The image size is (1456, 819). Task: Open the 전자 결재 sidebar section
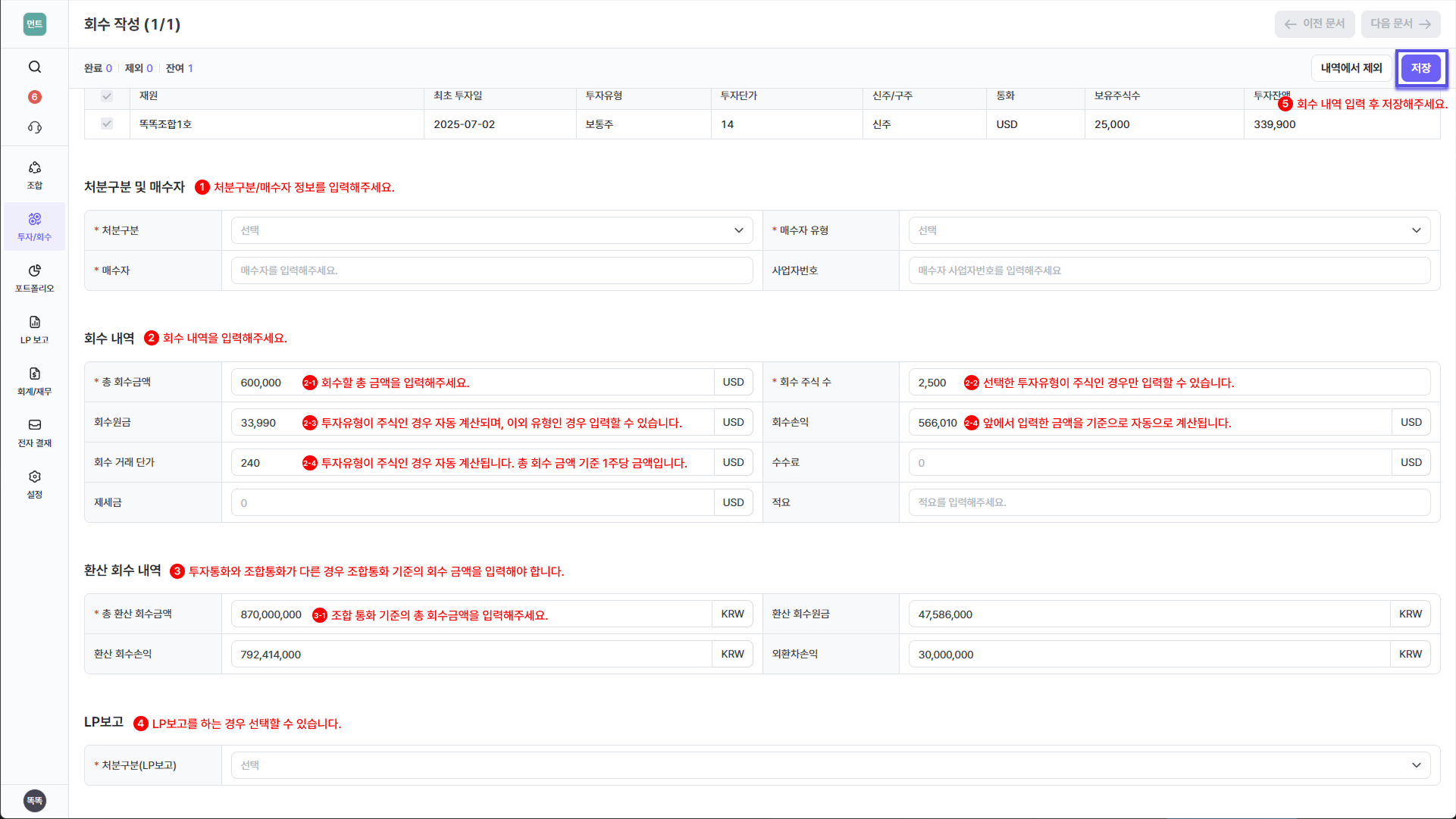point(35,433)
